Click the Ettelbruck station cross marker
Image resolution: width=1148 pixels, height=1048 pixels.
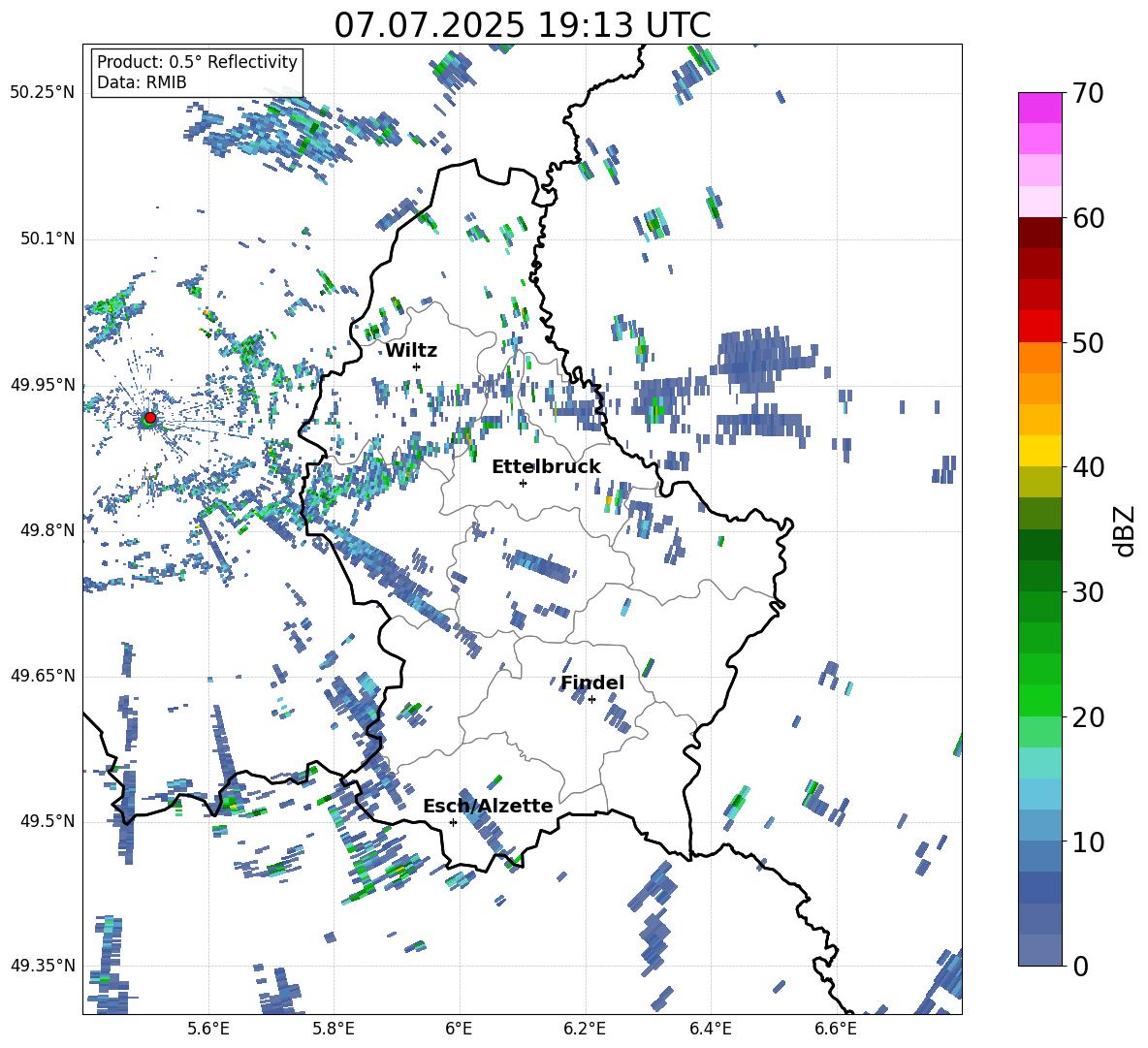[x=523, y=483]
